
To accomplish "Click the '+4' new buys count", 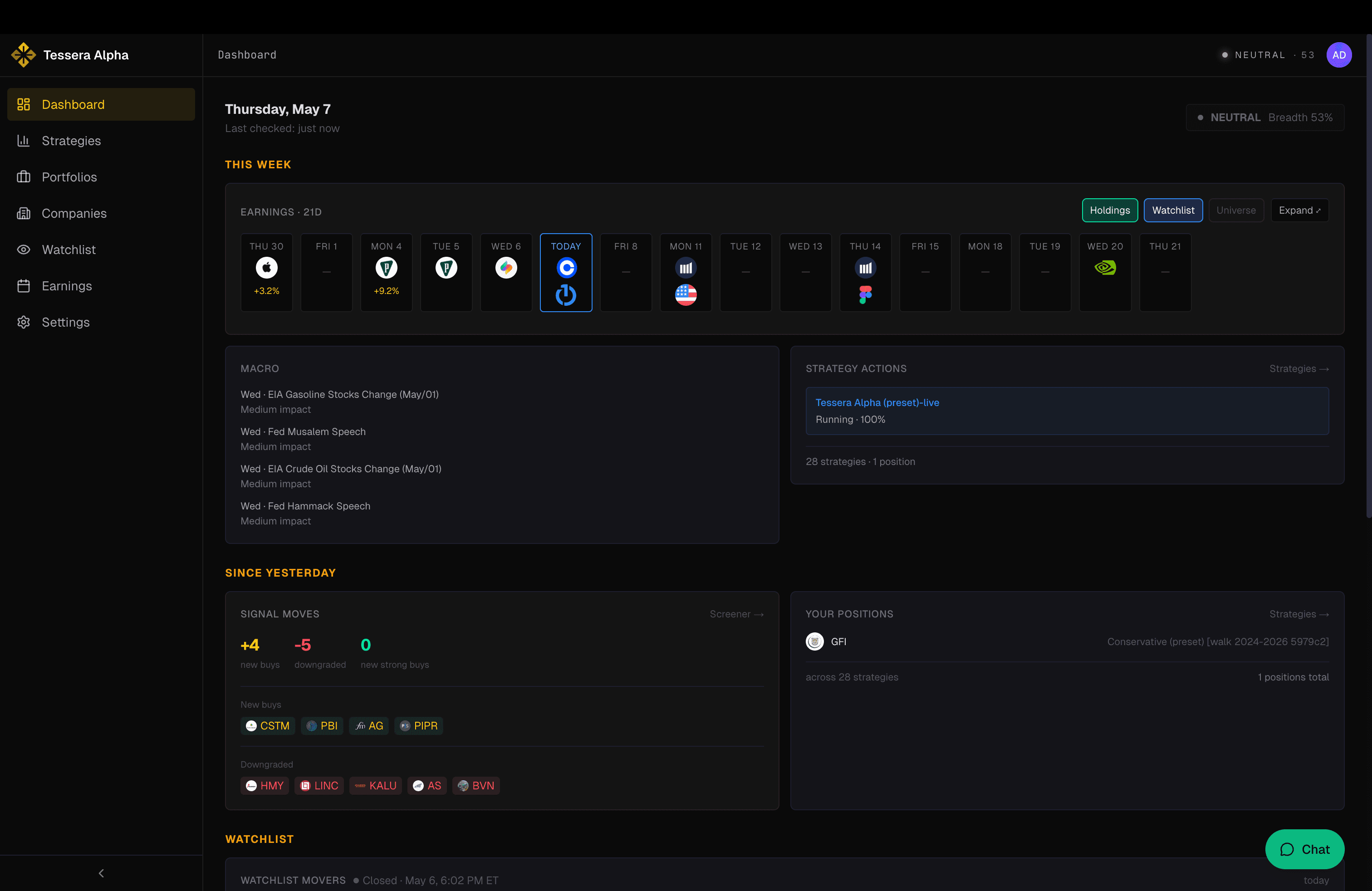I will click(x=250, y=645).
